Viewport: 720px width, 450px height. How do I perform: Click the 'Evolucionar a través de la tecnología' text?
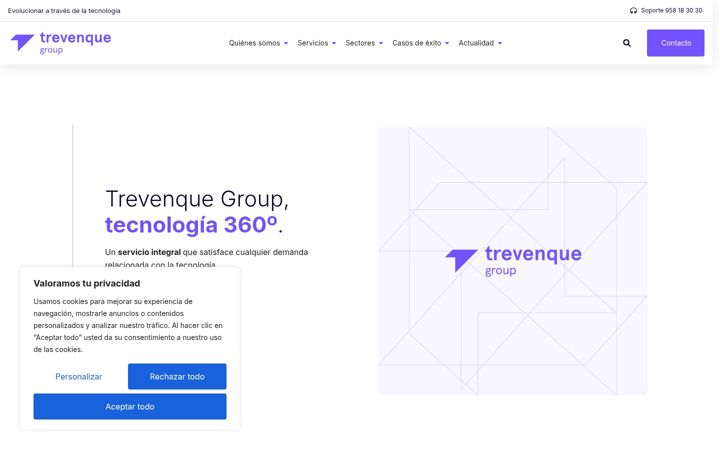[64, 11]
